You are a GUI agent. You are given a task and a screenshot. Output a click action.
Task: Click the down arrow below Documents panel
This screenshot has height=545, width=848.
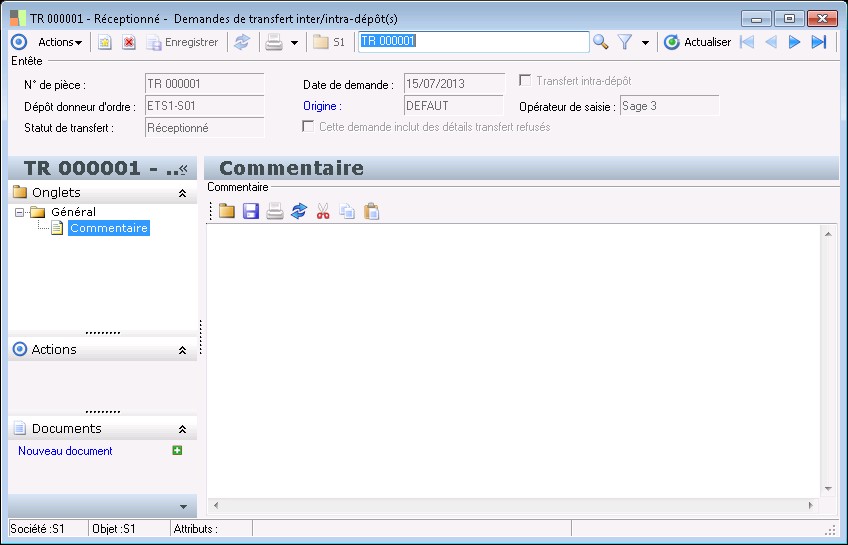click(x=183, y=507)
